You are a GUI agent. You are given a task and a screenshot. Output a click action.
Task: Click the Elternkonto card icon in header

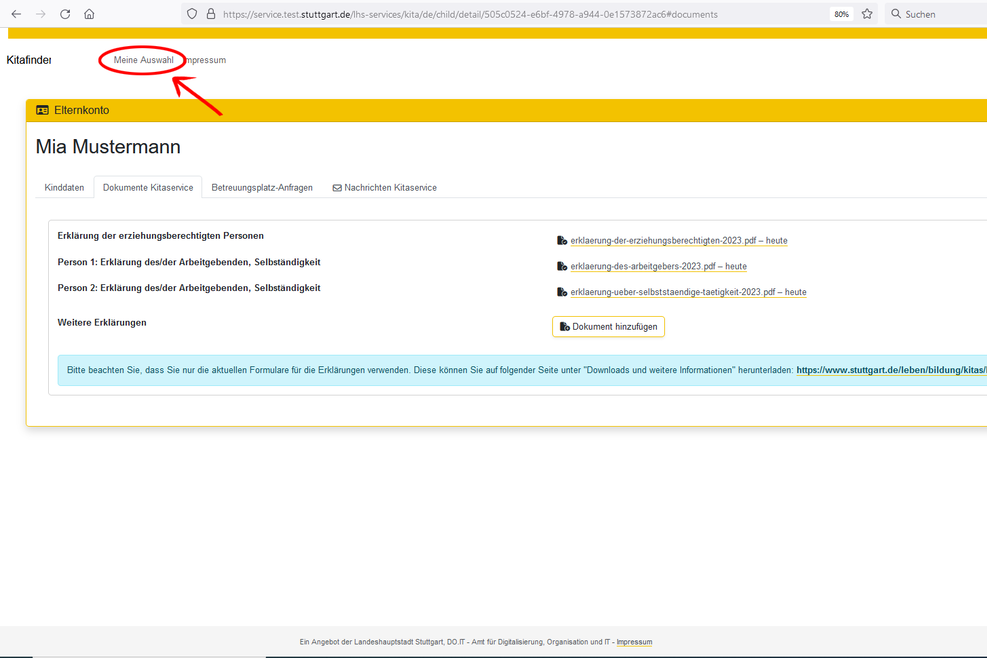[x=42, y=110]
